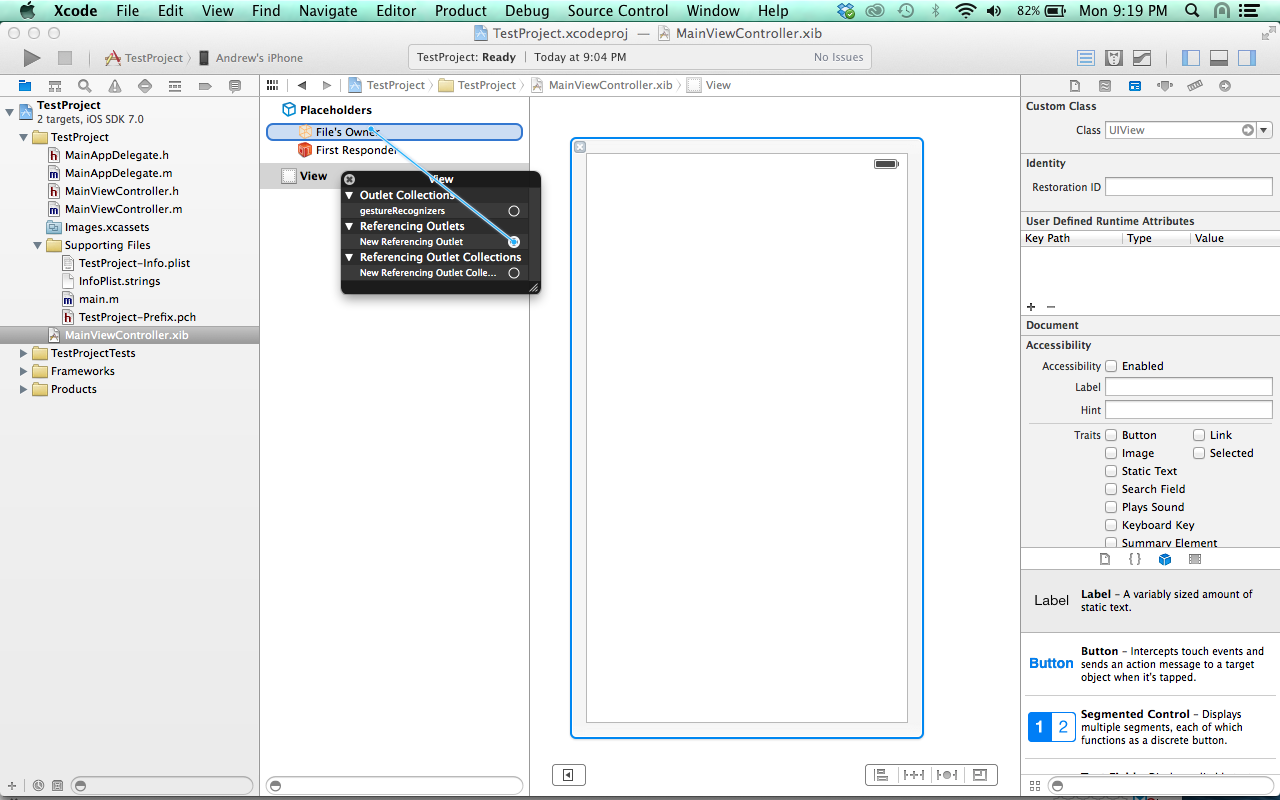Open the Editor menu
Screen dimensions: 1280x800
pyautogui.click(x=396, y=11)
